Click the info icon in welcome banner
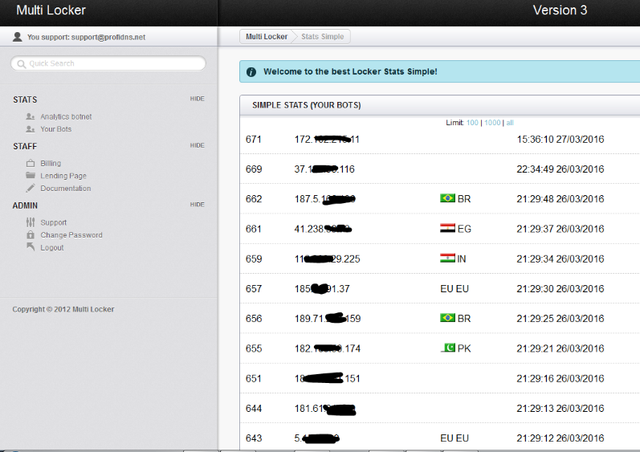Image resolution: width=640 pixels, height=452 pixels. pos(251,72)
